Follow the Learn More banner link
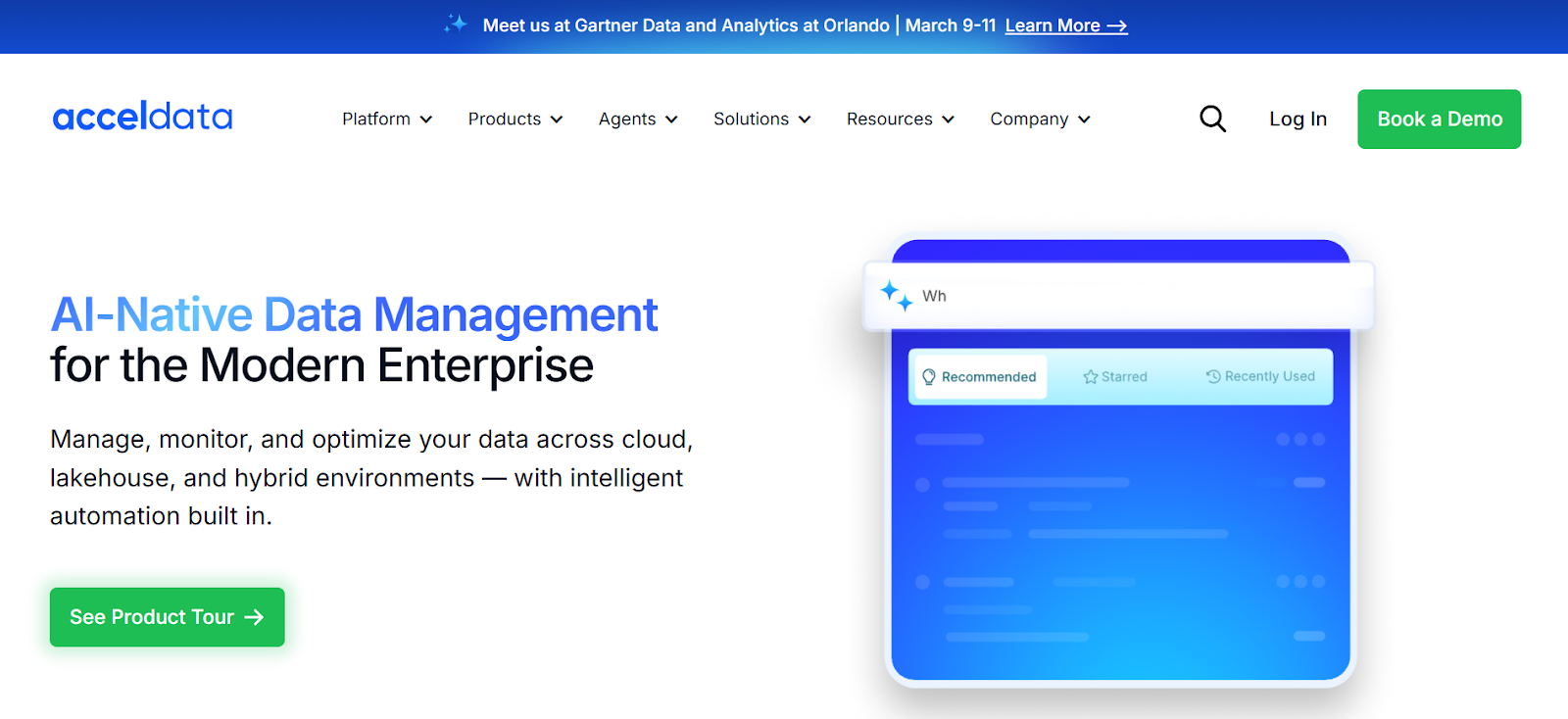The height and width of the screenshot is (719, 1568). (1066, 25)
